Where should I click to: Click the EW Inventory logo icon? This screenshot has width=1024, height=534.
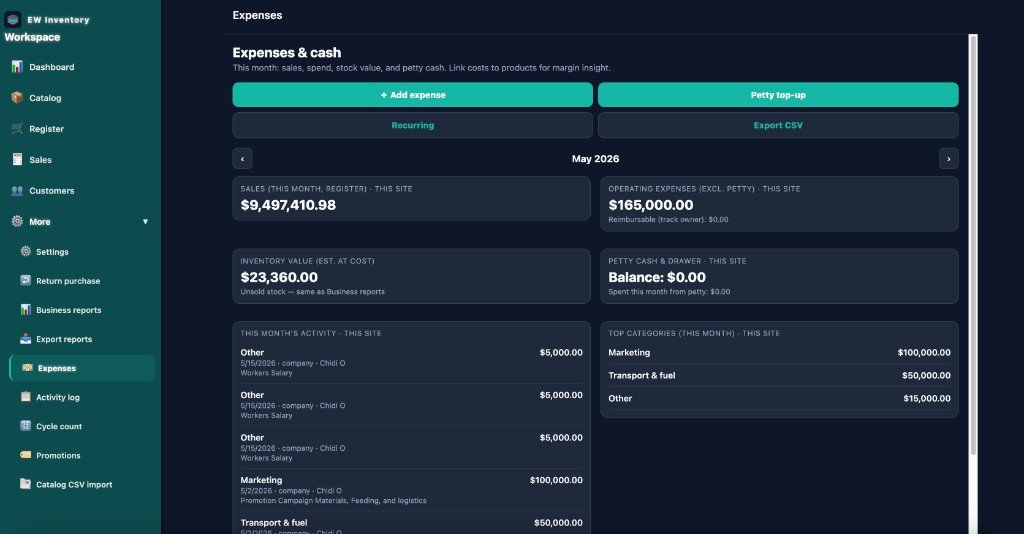[12, 20]
